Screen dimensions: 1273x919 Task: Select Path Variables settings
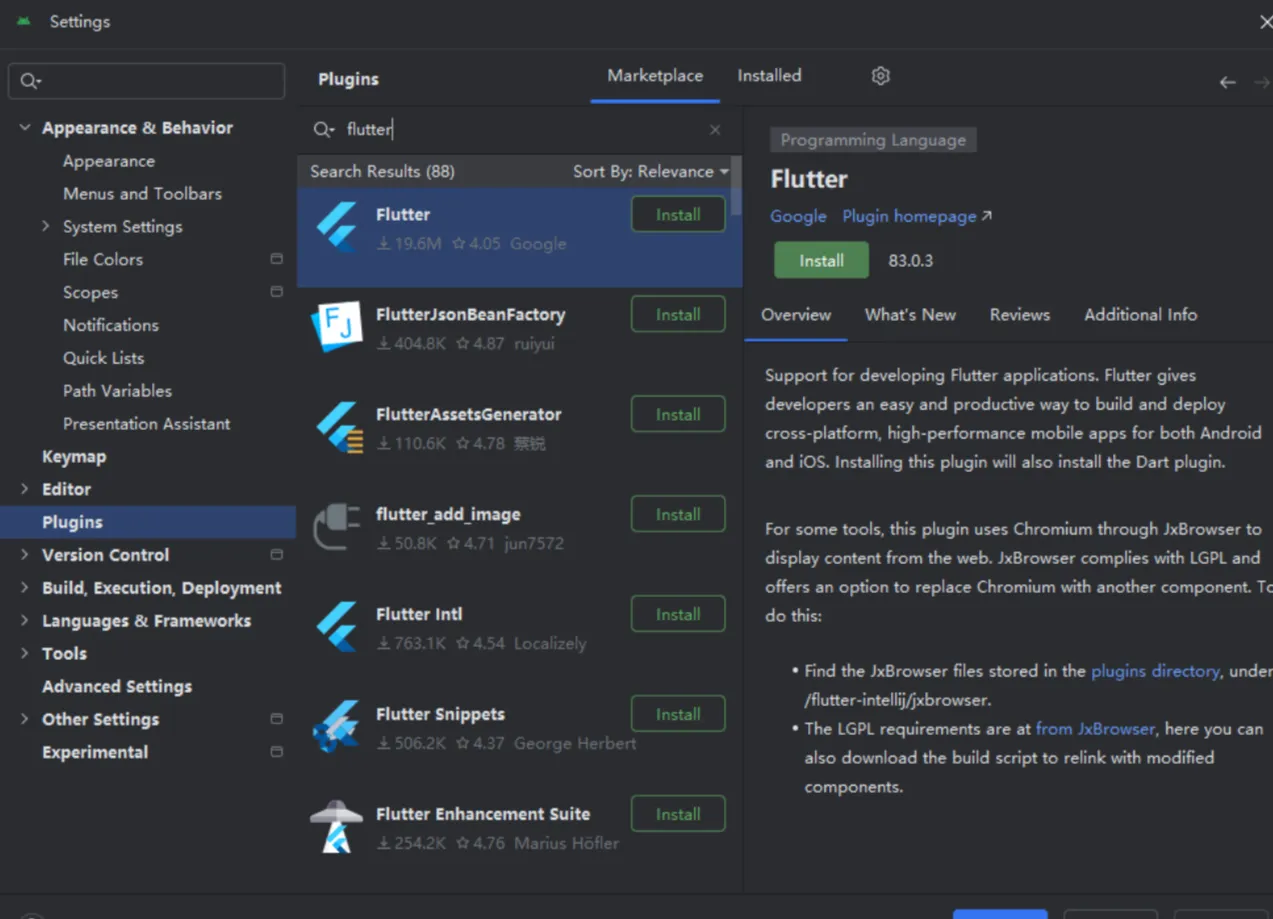[x=117, y=391]
